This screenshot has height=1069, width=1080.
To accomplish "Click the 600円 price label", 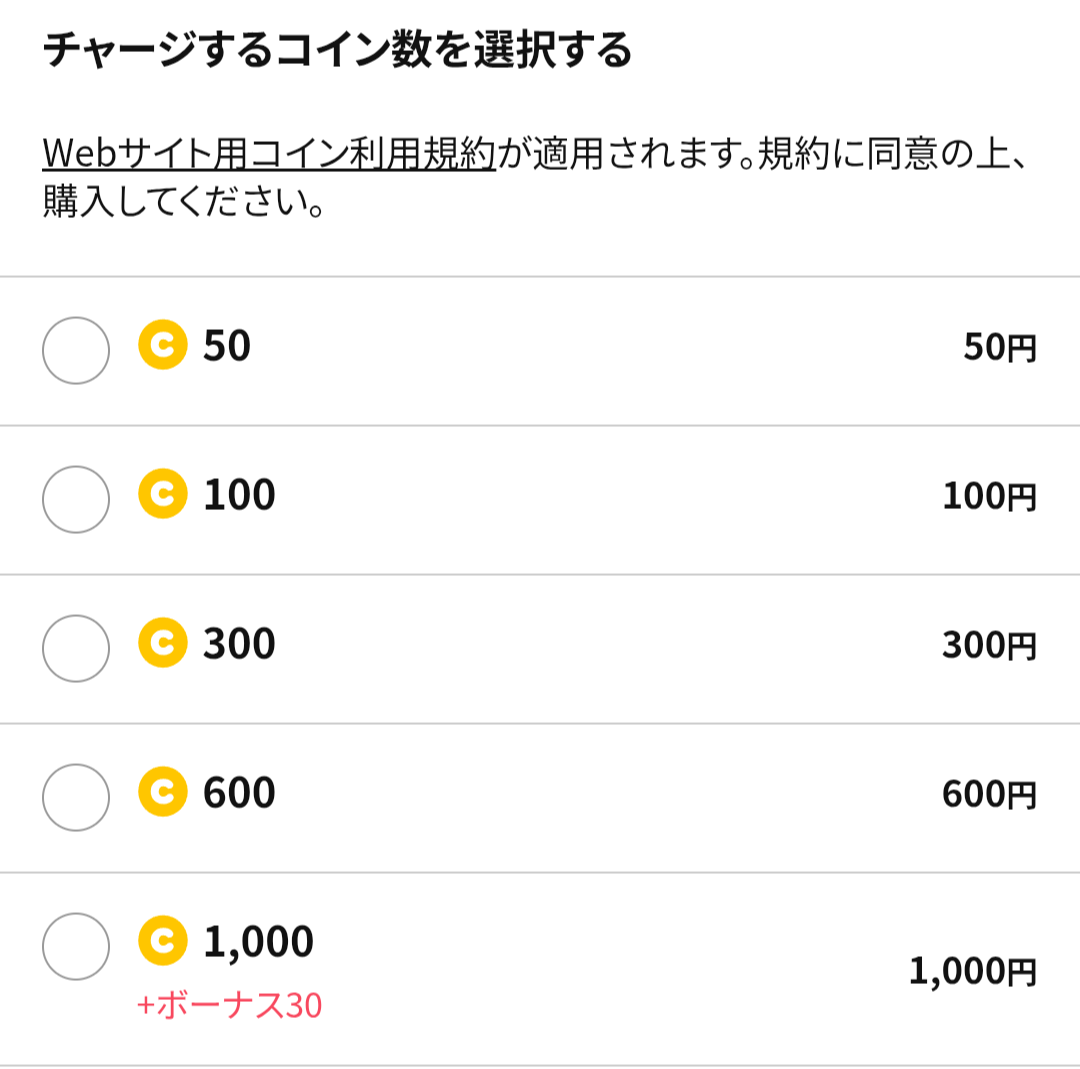I will pyautogui.click(x=989, y=793).
